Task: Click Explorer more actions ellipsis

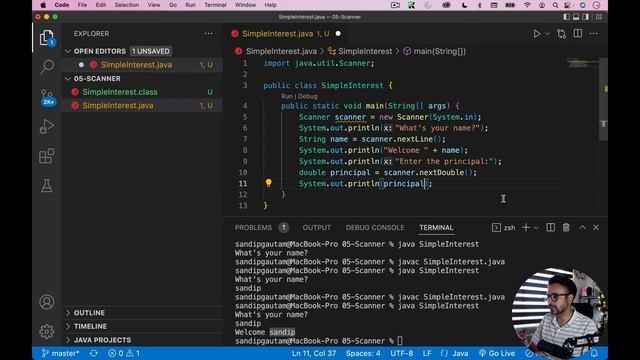Action: 209,33
